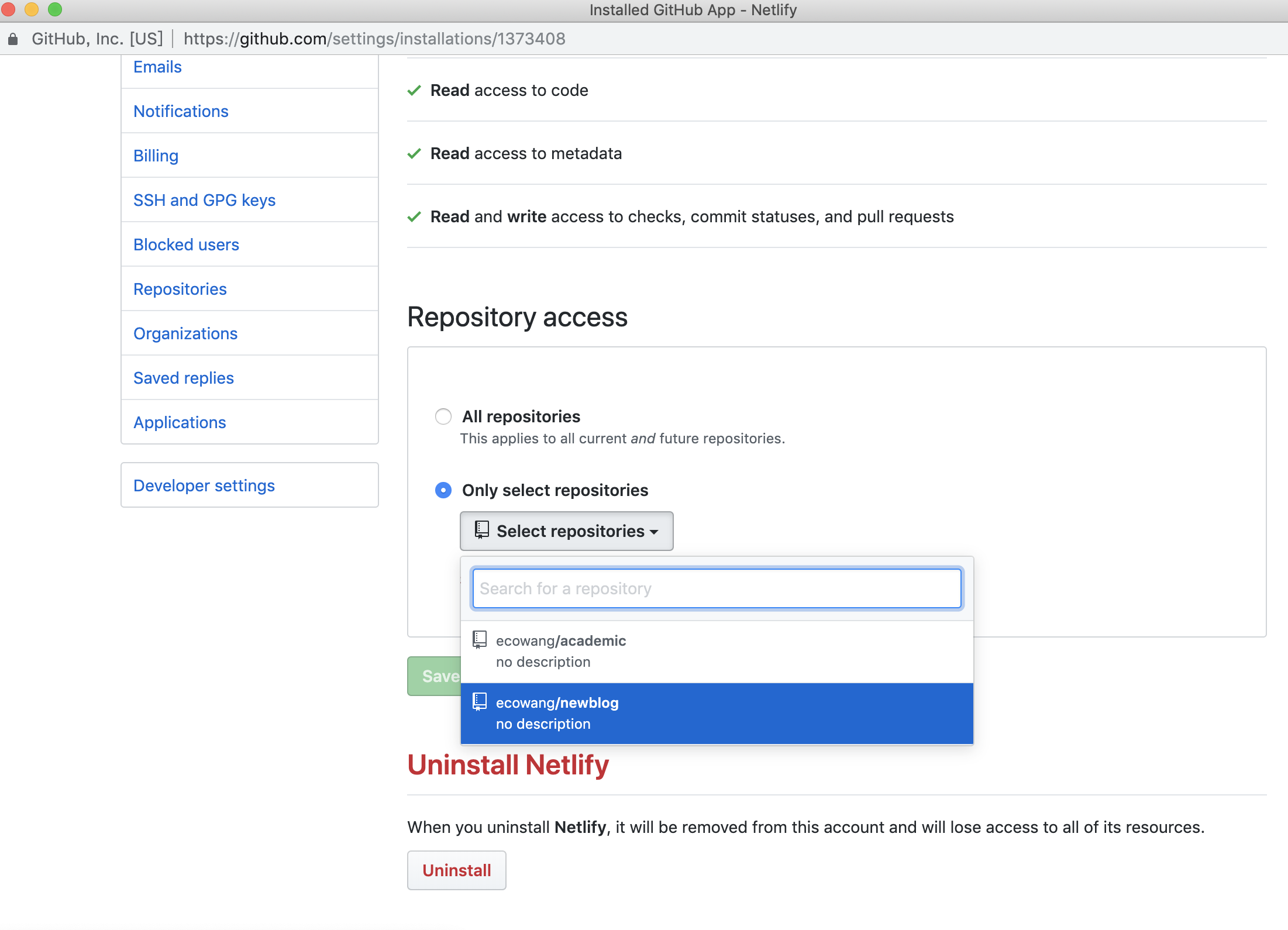
Task: Click the All repositories label text
Action: [x=521, y=416]
